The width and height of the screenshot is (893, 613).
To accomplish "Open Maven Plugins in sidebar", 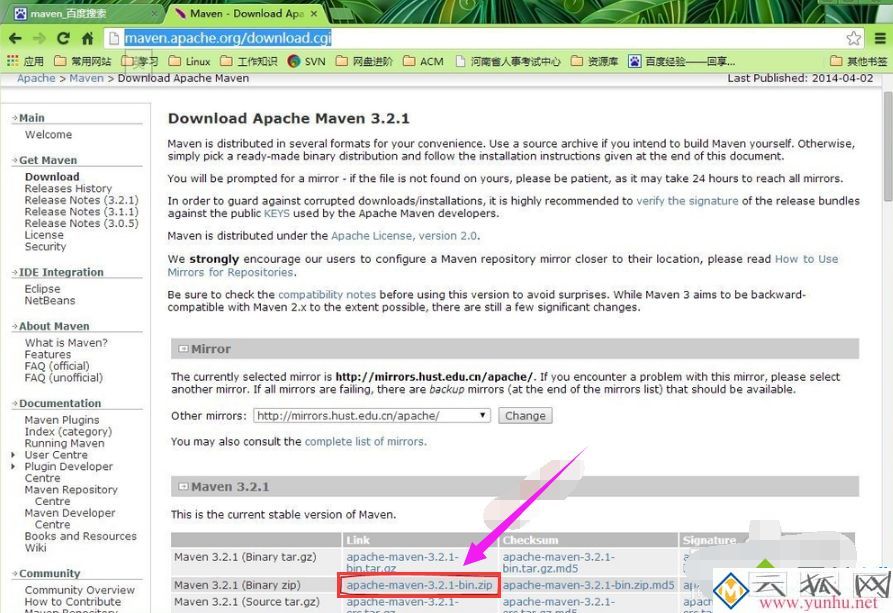I will [62, 420].
